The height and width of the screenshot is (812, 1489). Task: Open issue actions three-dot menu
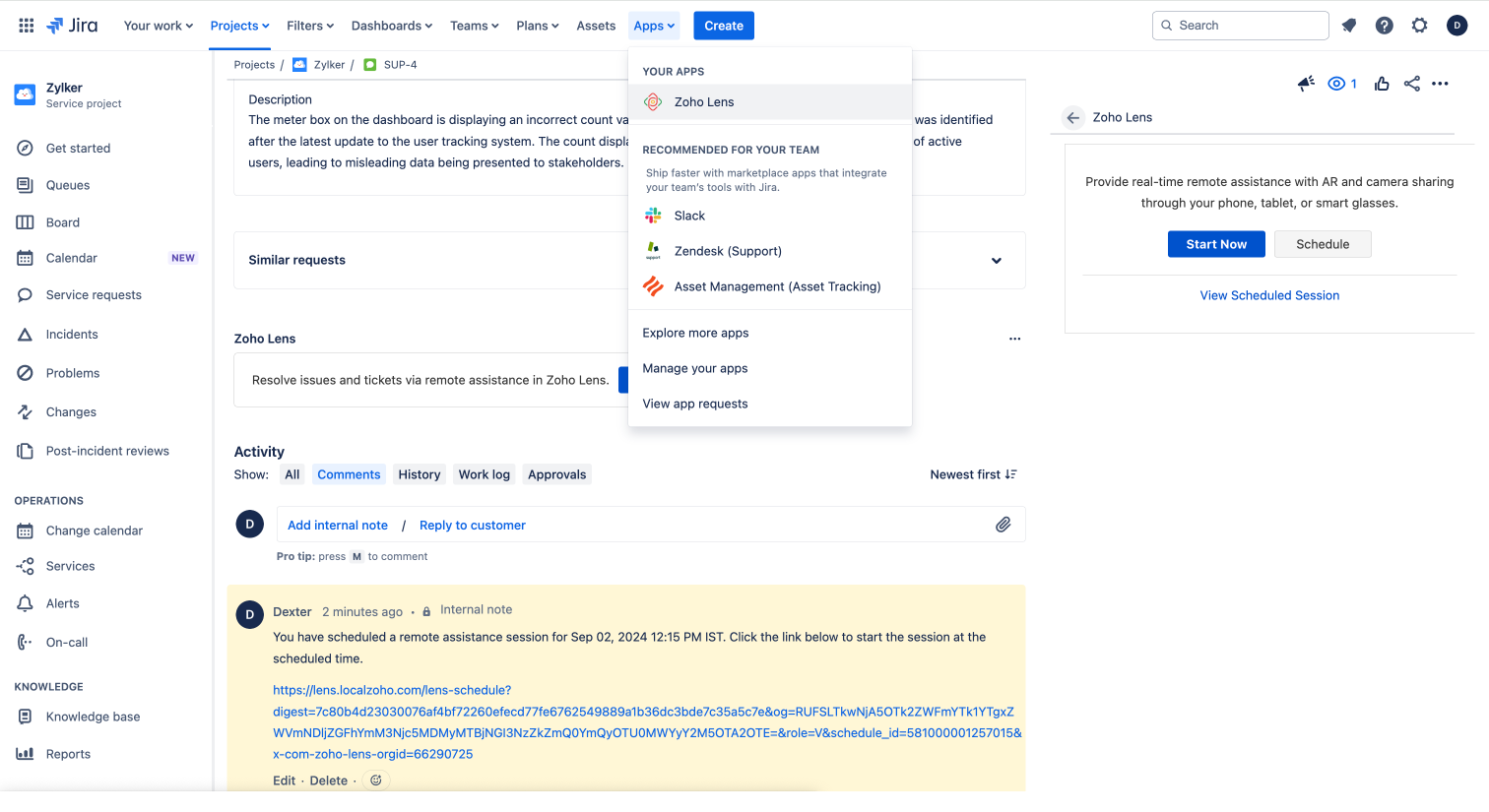(1441, 84)
